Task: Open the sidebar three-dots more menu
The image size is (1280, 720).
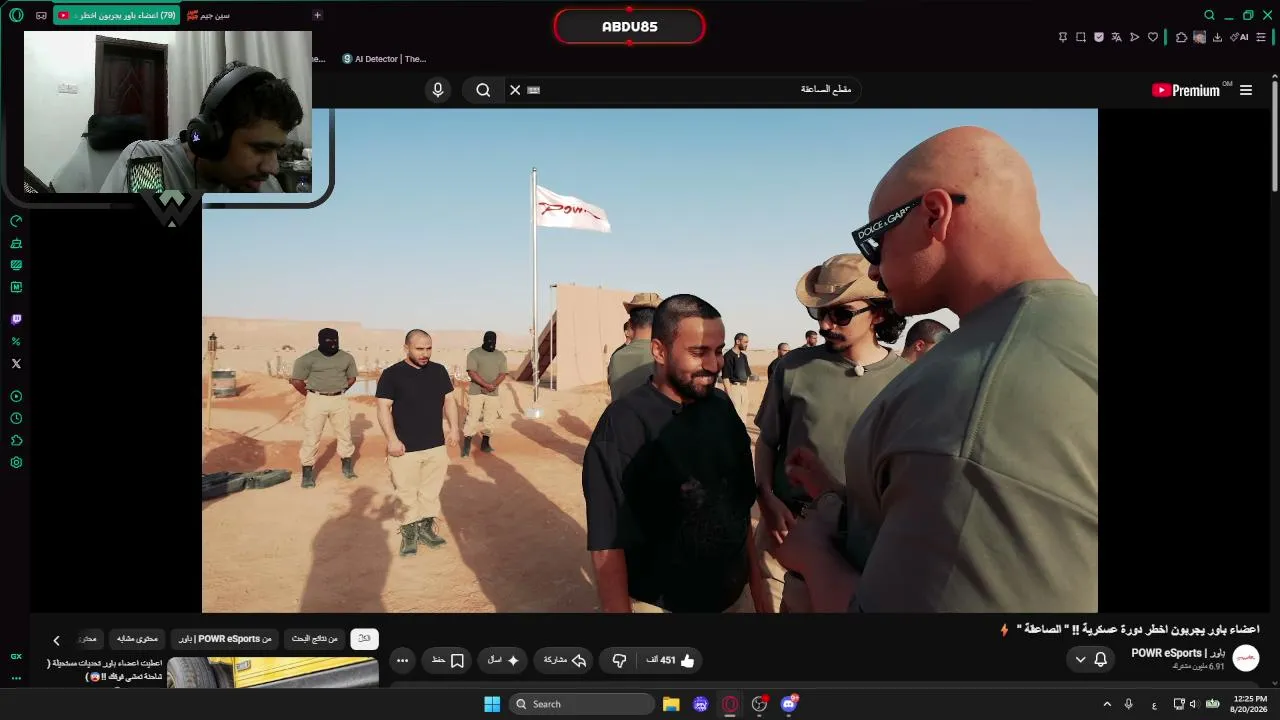Action: (x=16, y=678)
